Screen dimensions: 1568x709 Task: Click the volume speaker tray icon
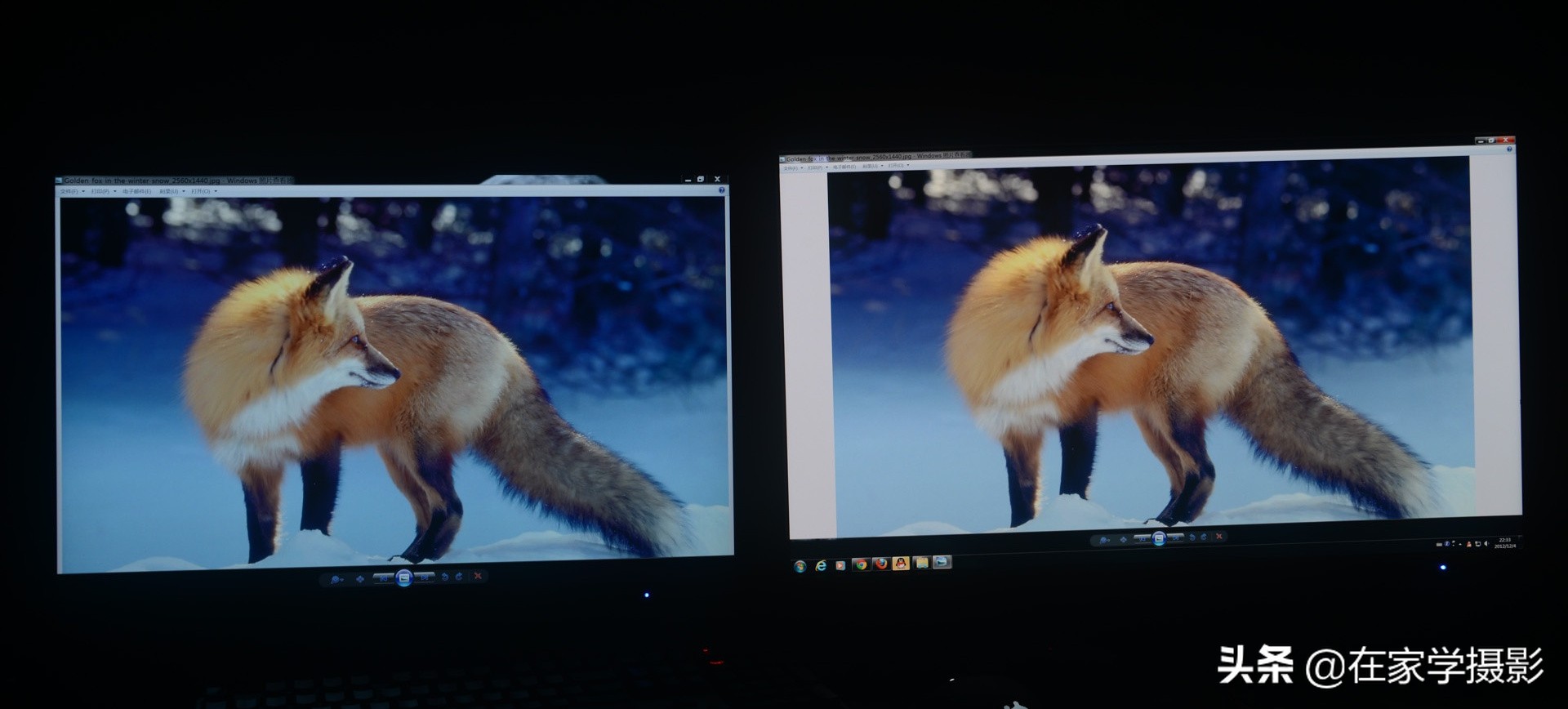click(x=1486, y=543)
